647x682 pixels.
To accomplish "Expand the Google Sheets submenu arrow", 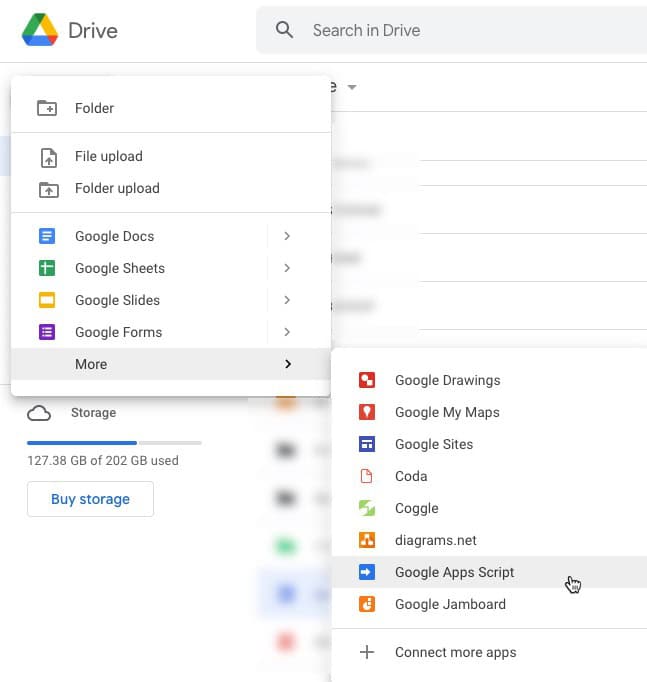I will point(287,268).
